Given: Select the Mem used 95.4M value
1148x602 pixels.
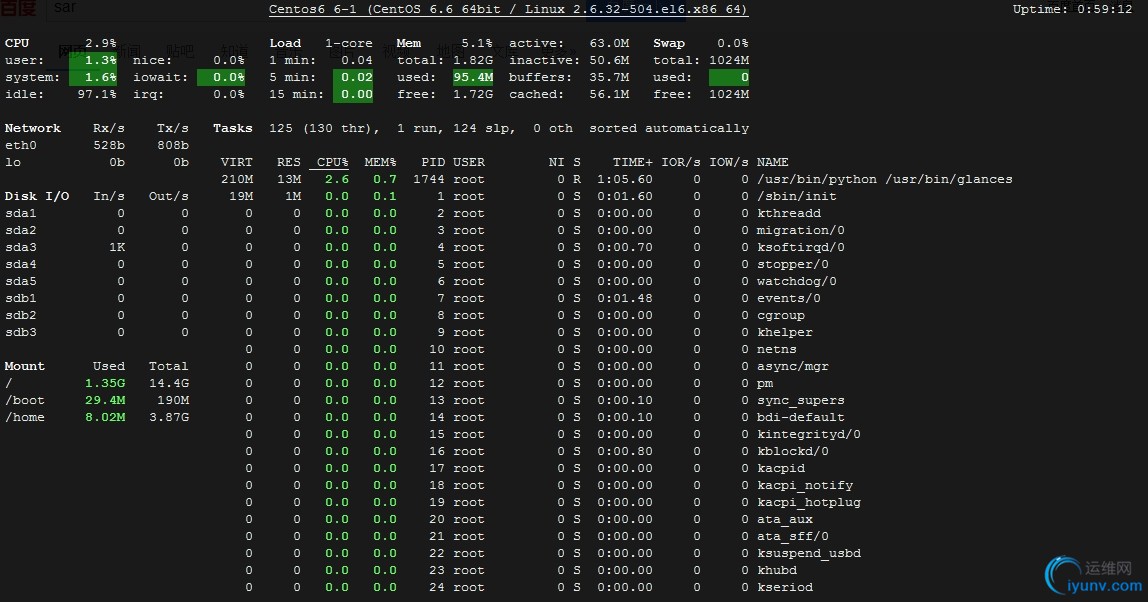Looking at the screenshot, I should [x=473, y=77].
